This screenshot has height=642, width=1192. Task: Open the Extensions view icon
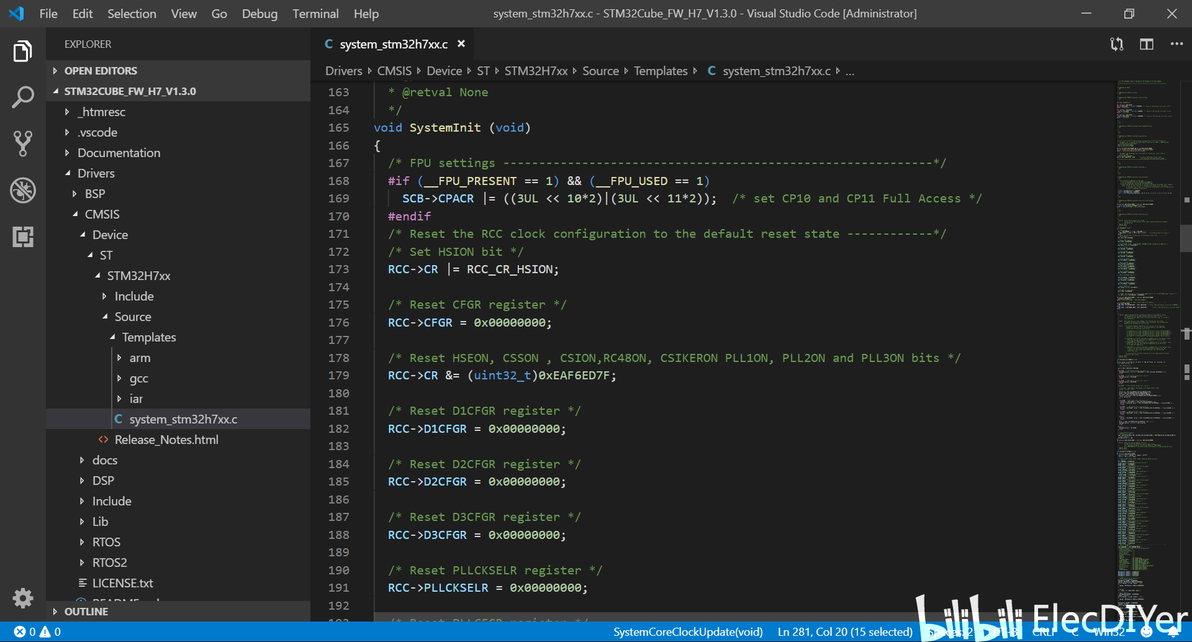point(22,237)
